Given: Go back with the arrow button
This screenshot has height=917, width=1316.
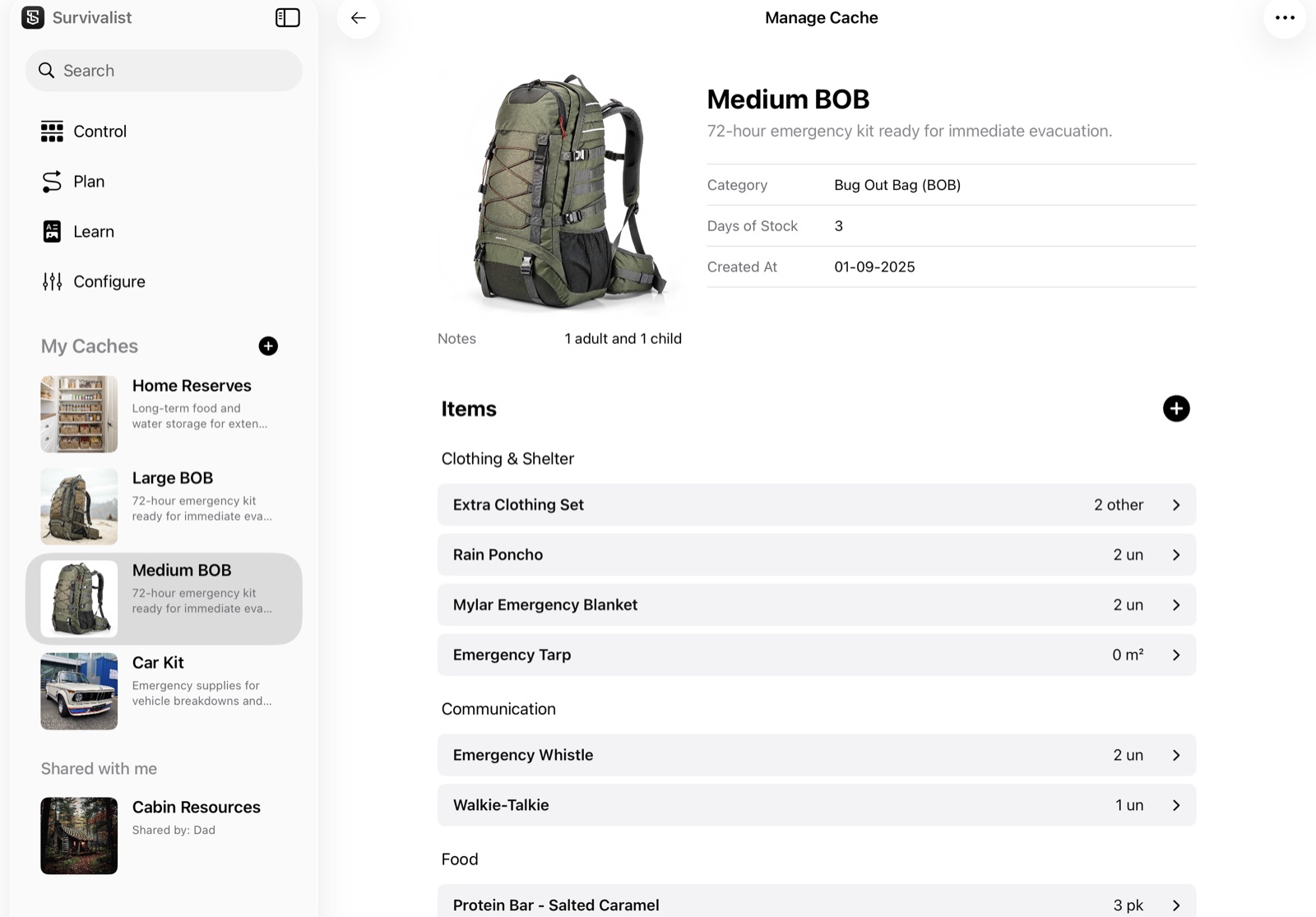Looking at the screenshot, I should (x=358, y=17).
